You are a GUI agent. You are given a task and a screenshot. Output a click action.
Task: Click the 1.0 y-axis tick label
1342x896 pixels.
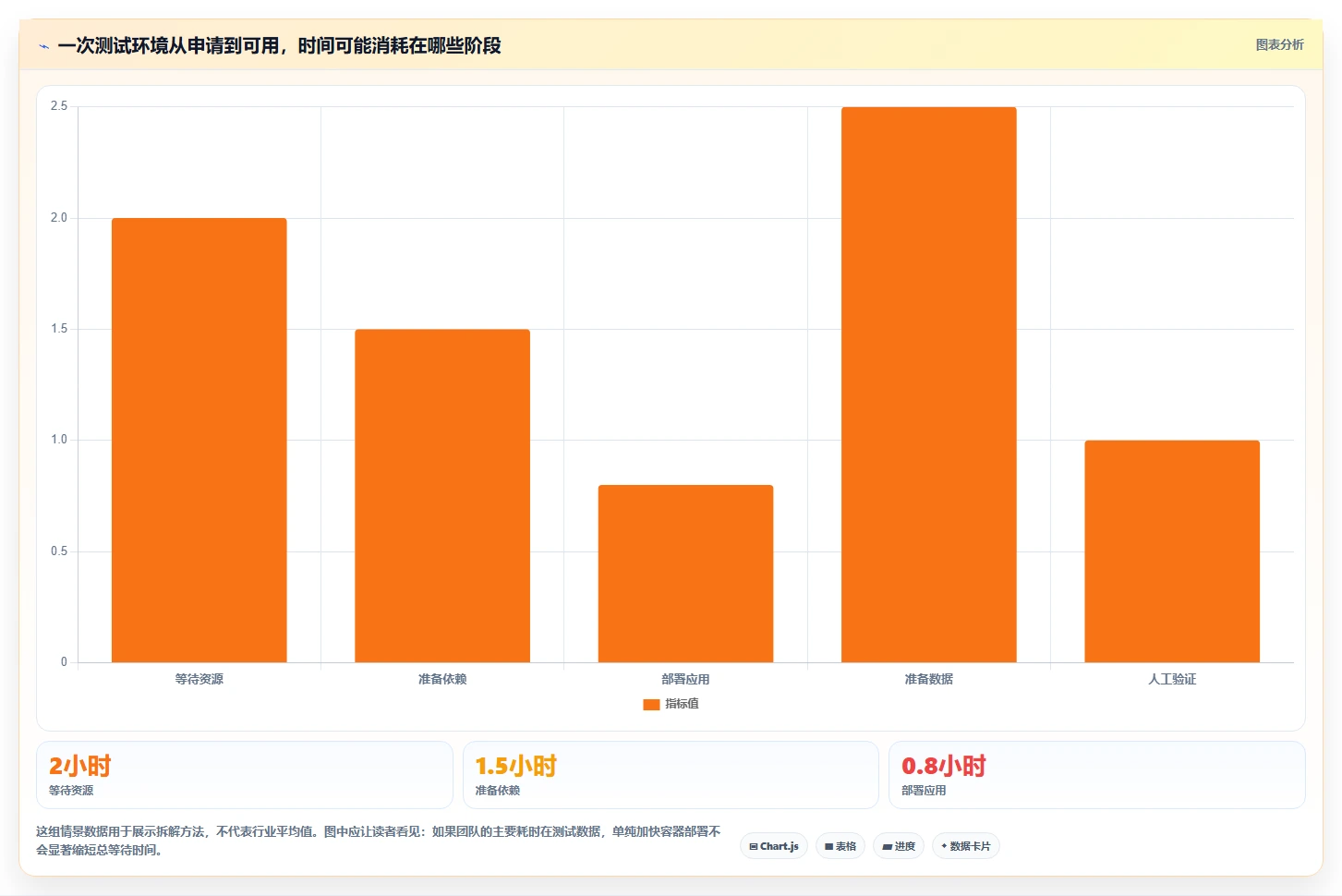pos(59,440)
